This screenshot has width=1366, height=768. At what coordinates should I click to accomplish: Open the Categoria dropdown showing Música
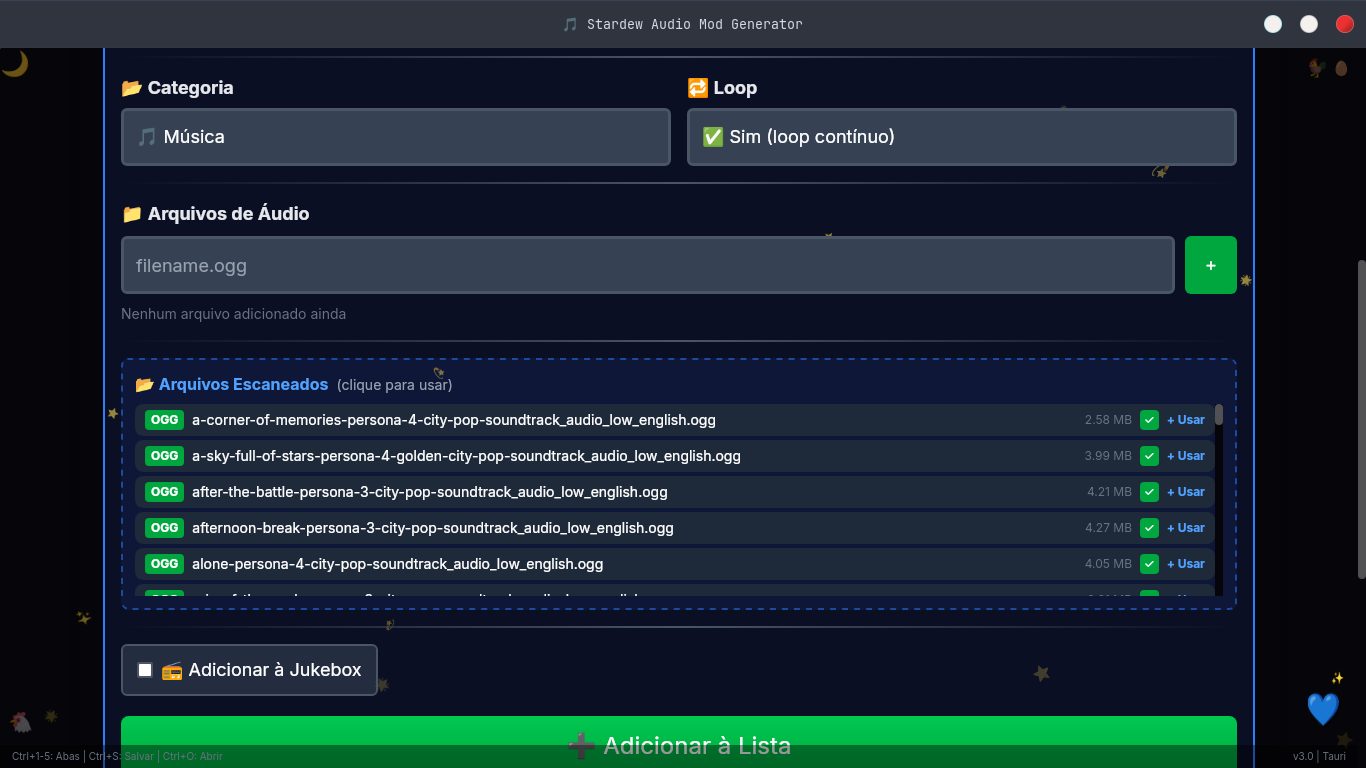396,137
